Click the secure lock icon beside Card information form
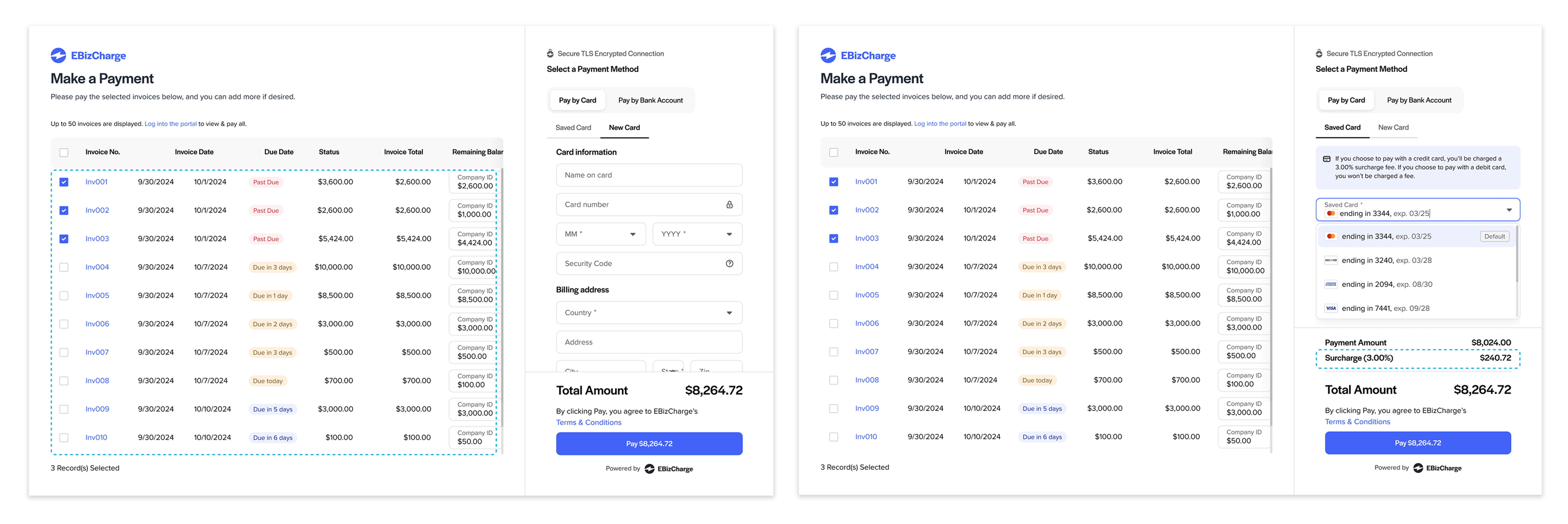Viewport: 1568px width, 524px height. [550, 54]
